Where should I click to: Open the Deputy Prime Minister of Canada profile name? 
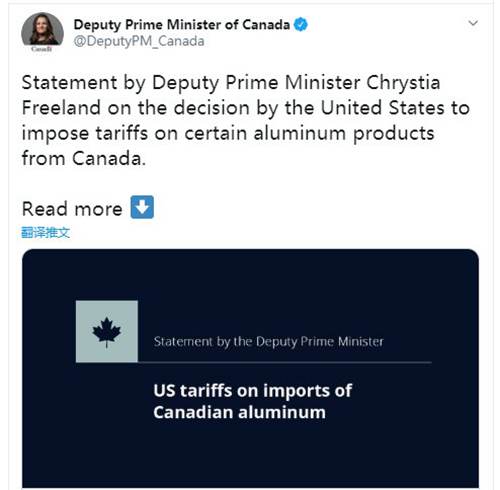click(182, 25)
